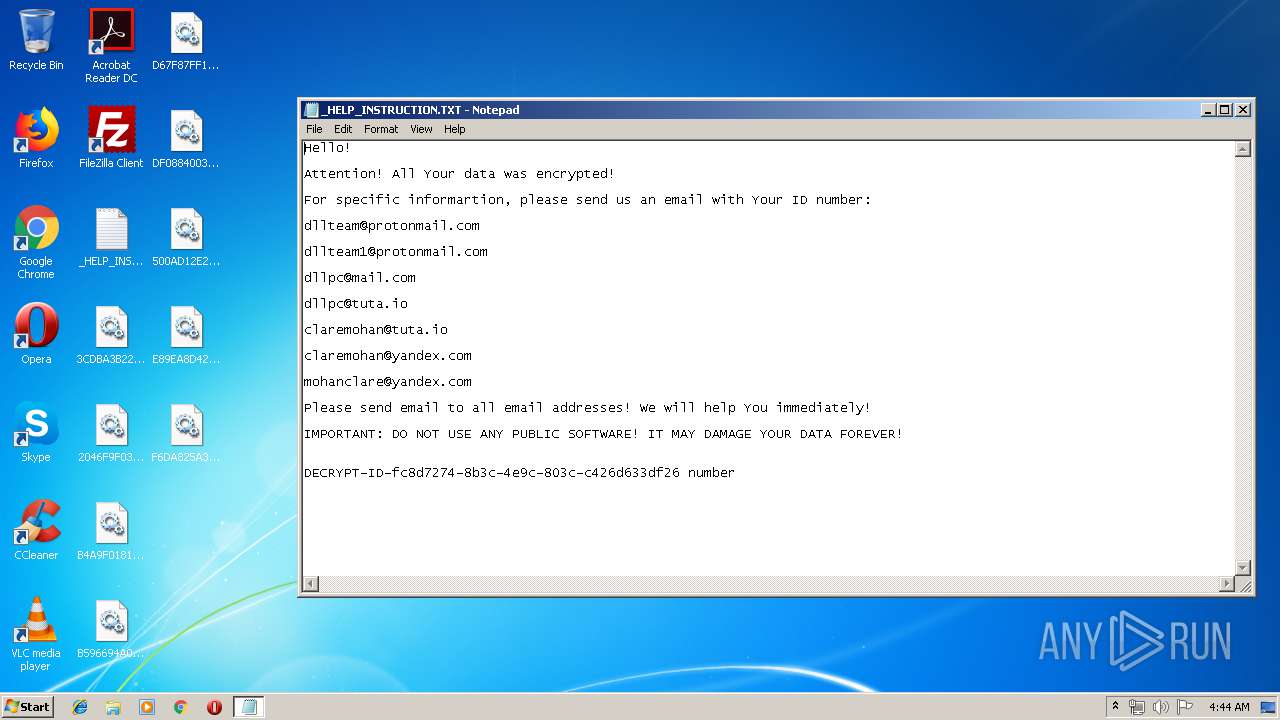This screenshot has height=720, width=1280.
Task: Click Notepad vertical scrollbar up arrow
Action: tap(1243, 149)
